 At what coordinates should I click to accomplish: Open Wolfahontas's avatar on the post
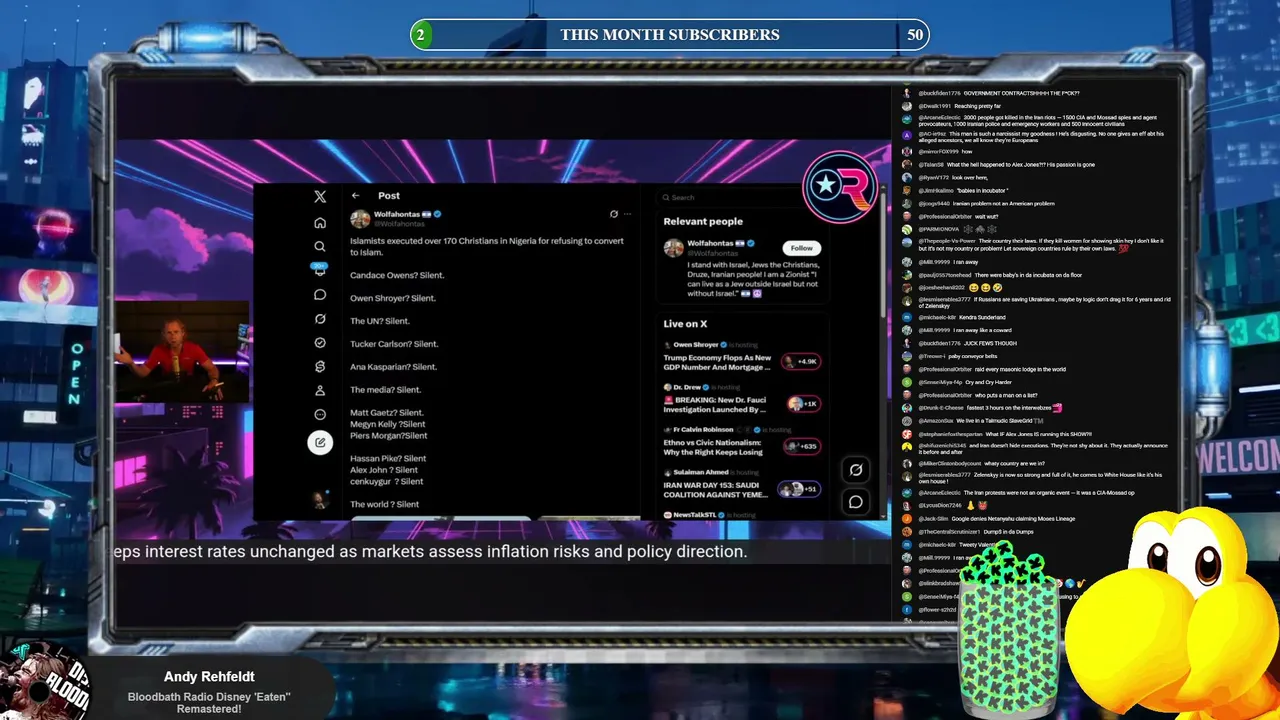coord(360,219)
